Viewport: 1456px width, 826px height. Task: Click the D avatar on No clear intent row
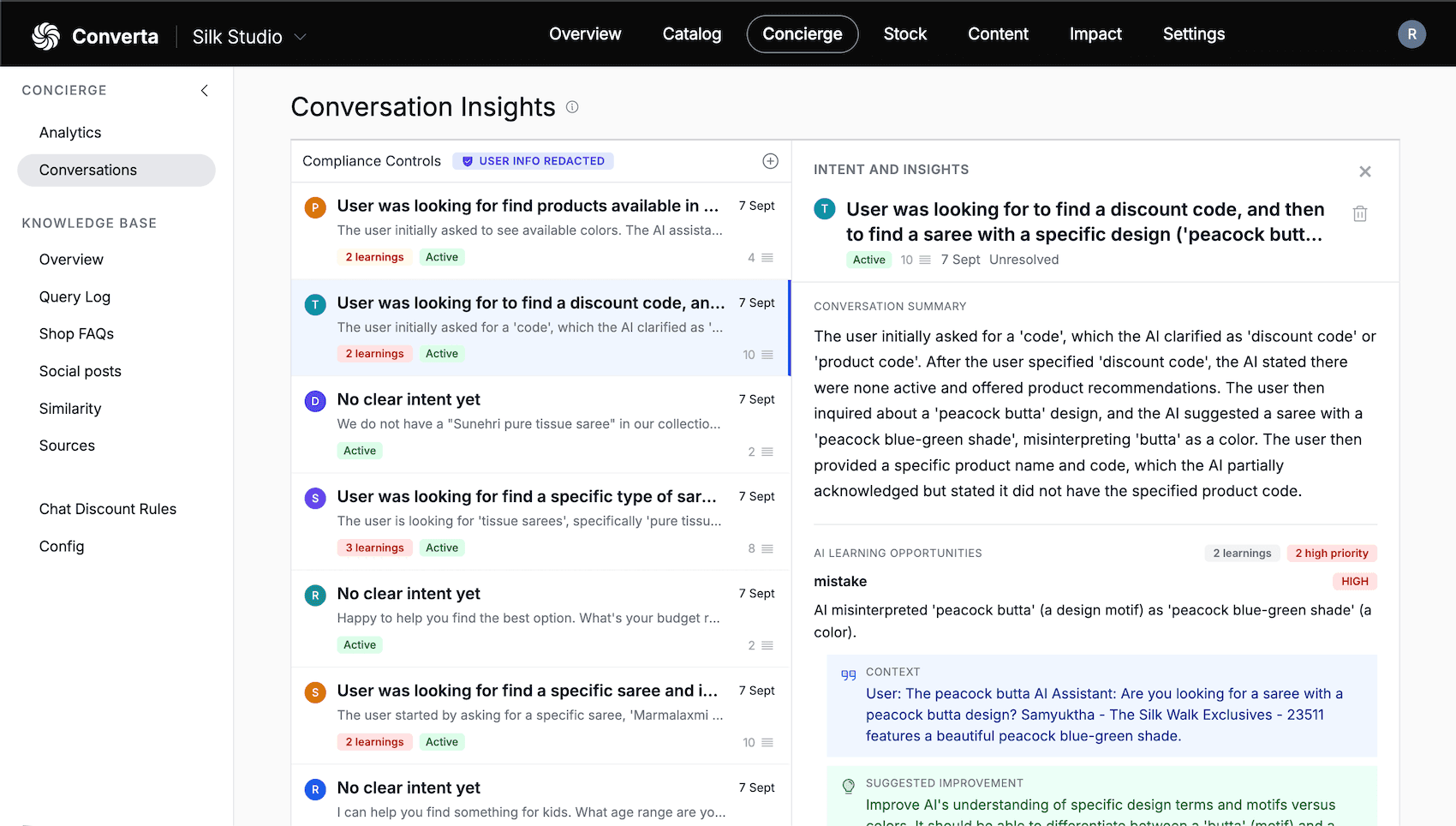pyautogui.click(x=315, y=401)
